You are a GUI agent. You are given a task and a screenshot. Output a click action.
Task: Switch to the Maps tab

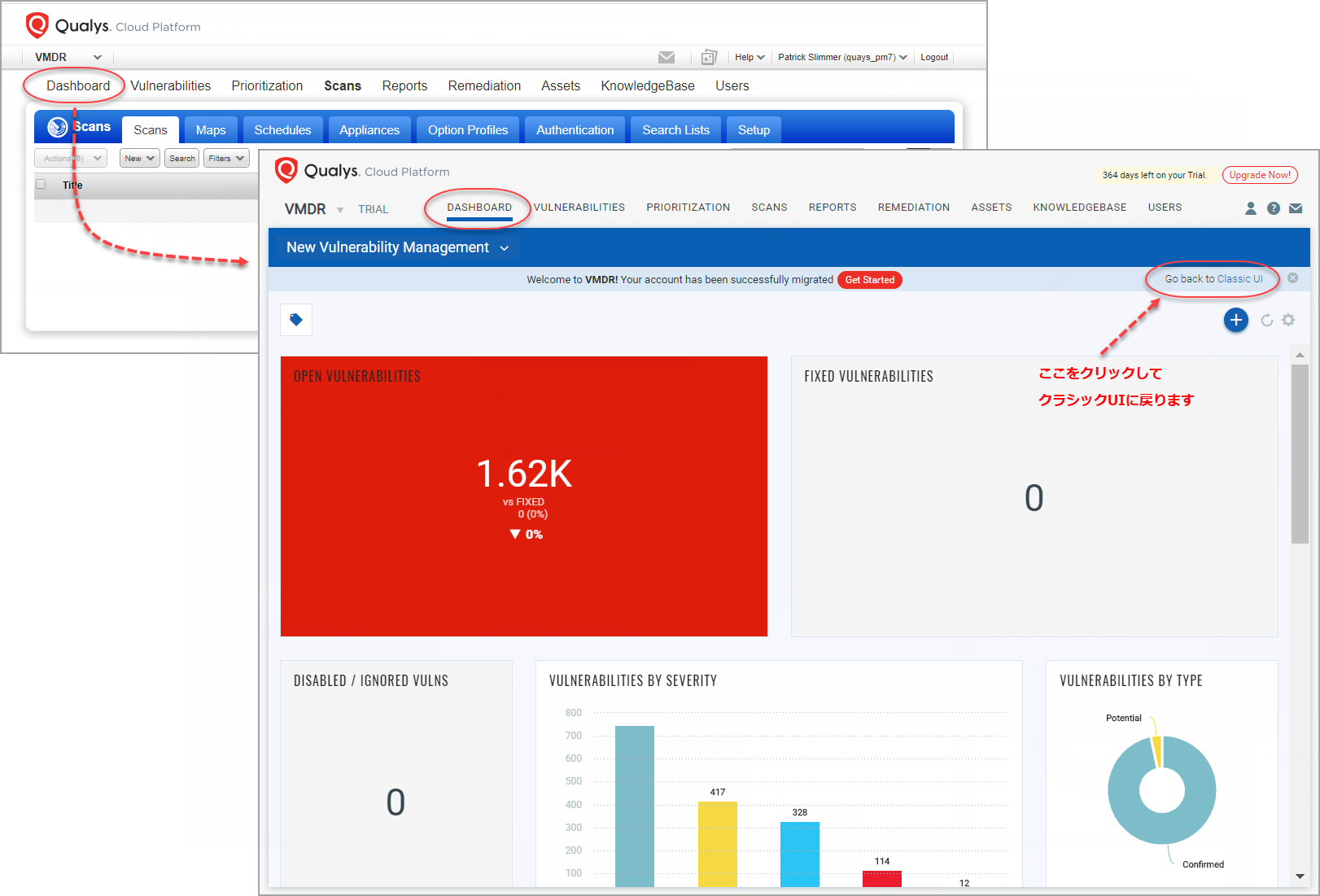click(211, 130)
